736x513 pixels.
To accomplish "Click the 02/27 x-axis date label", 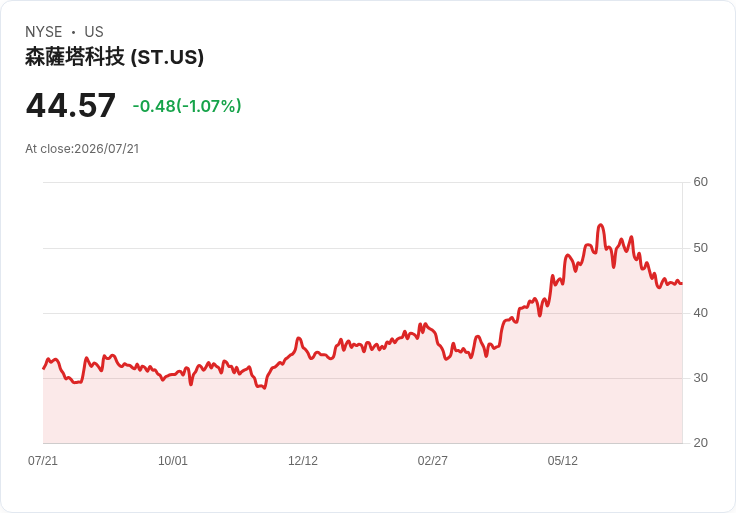I will pyautogui.click(x=432, y=460).
